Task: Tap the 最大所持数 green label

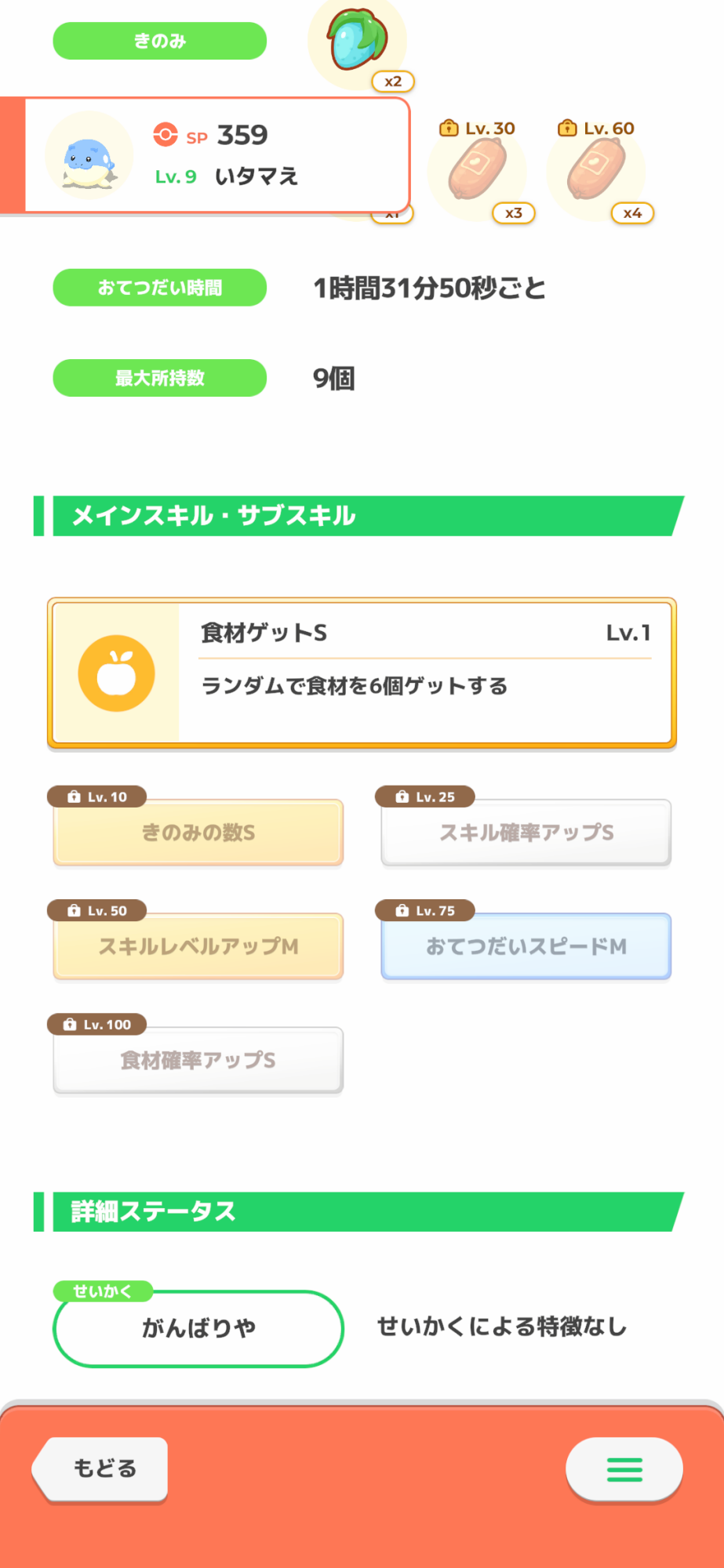Action: 159,378
